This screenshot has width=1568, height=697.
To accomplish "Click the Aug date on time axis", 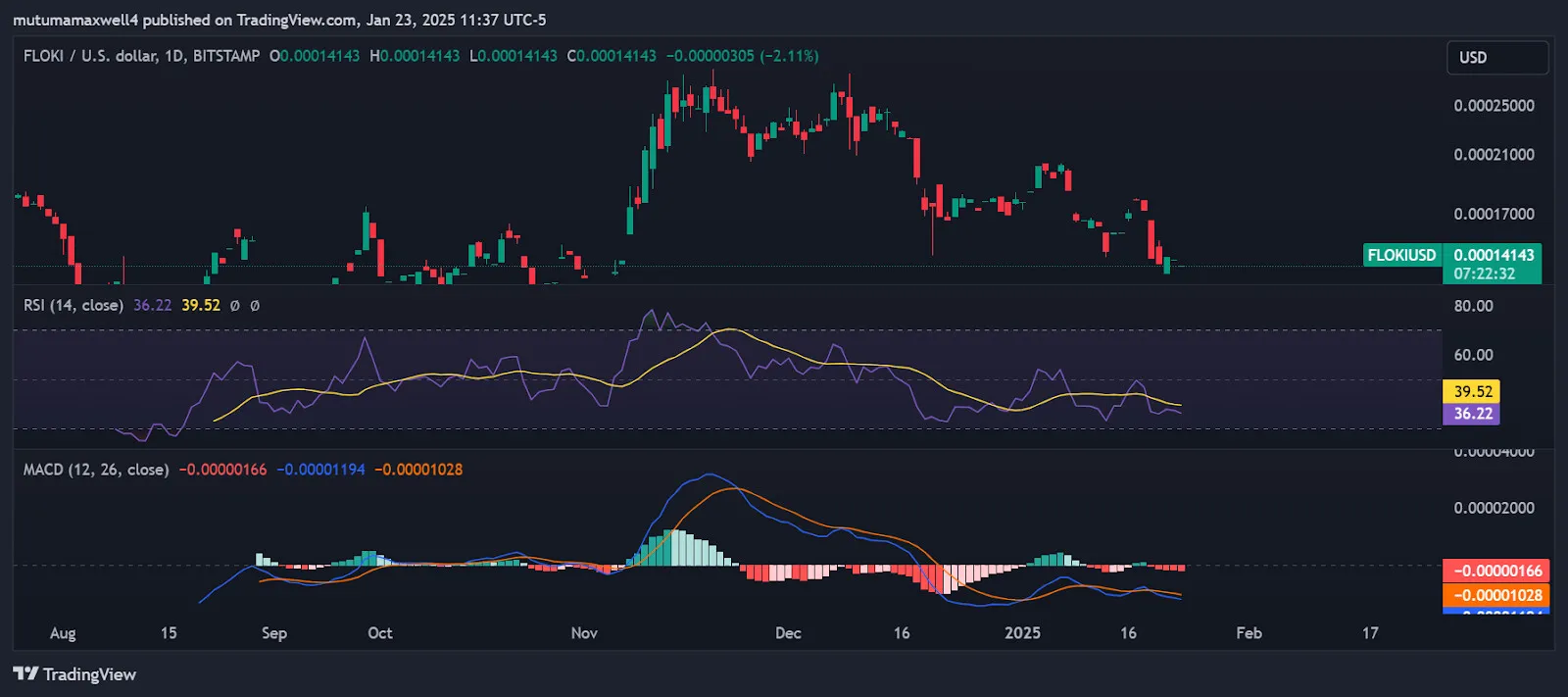I will 63,633.
